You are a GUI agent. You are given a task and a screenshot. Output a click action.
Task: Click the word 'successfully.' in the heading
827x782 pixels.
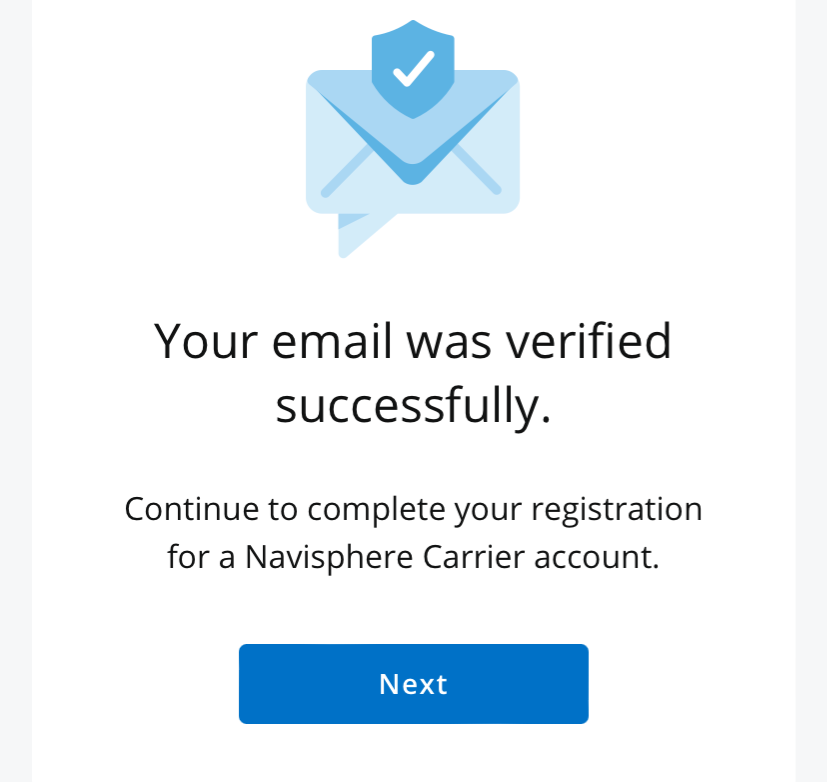413,406
